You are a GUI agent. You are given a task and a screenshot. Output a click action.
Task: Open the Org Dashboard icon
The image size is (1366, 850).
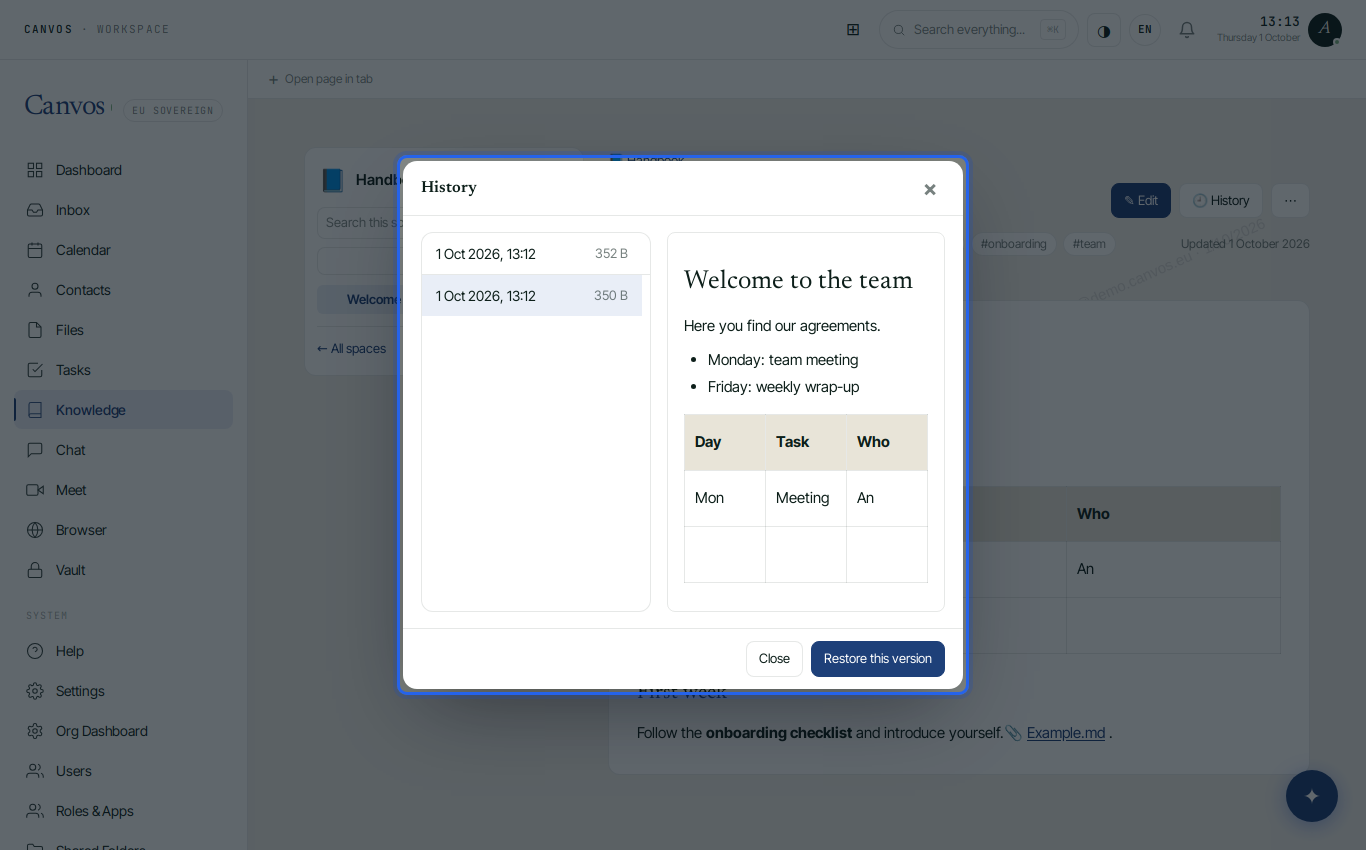(x=35, y=731)
